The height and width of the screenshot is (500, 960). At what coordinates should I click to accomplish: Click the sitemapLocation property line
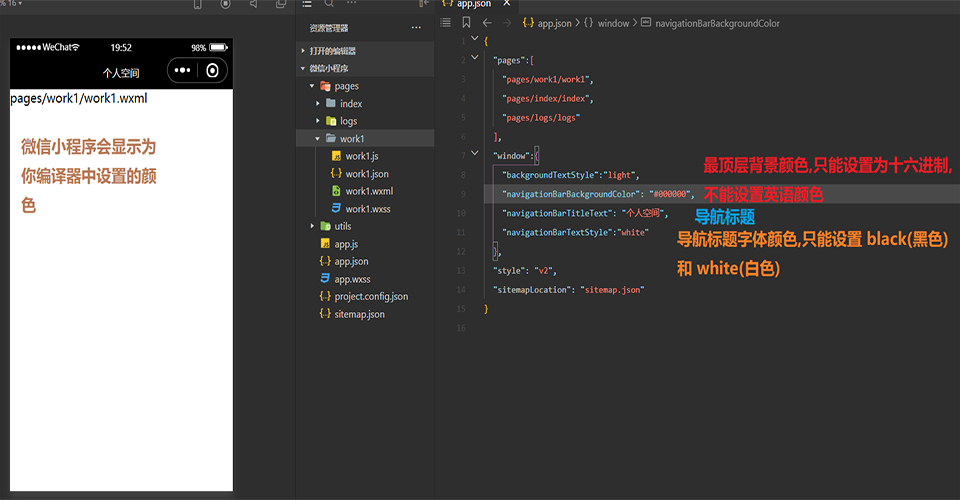569,289
